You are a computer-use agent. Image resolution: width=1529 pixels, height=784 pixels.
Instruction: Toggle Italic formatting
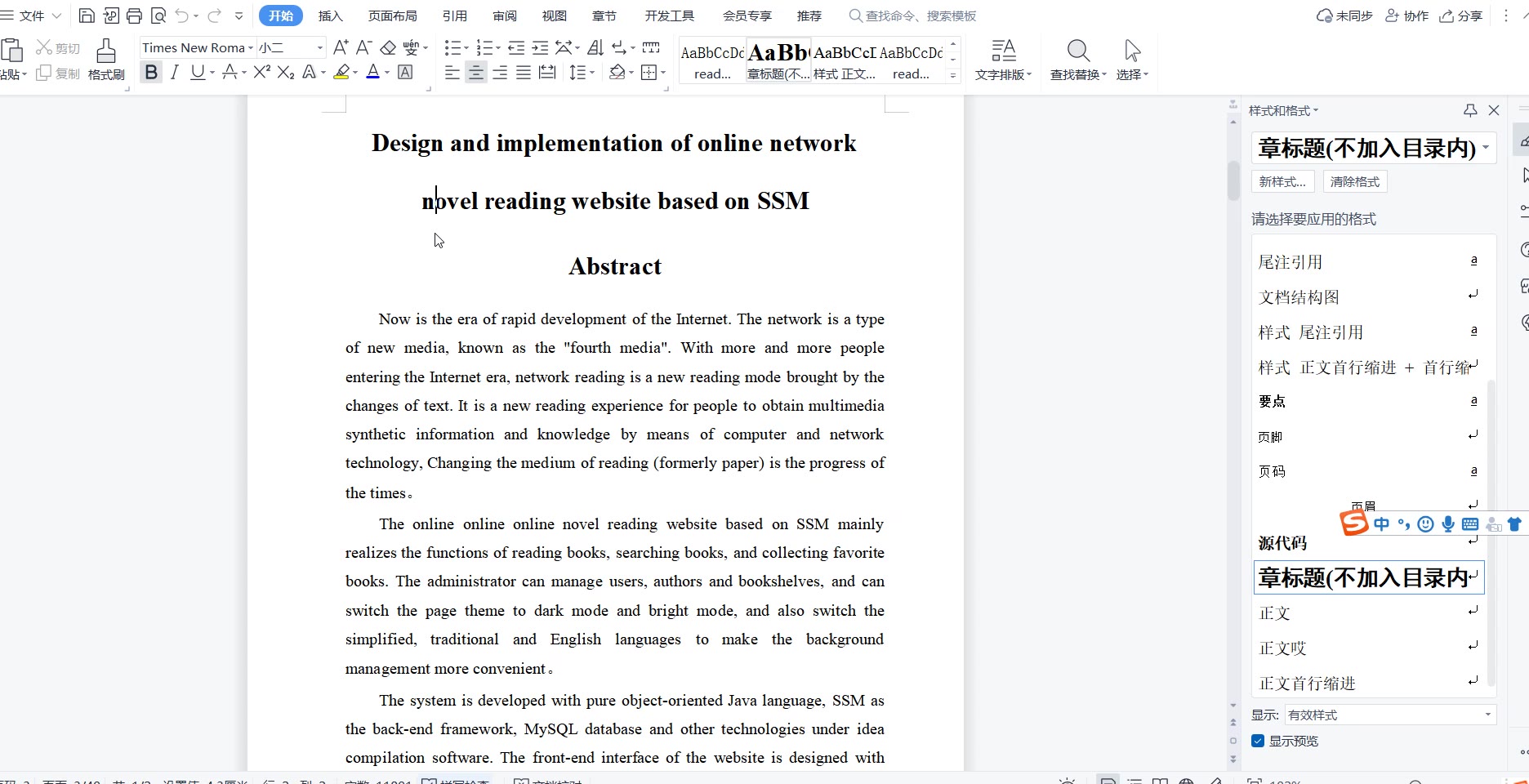click(x=174, y=73)
